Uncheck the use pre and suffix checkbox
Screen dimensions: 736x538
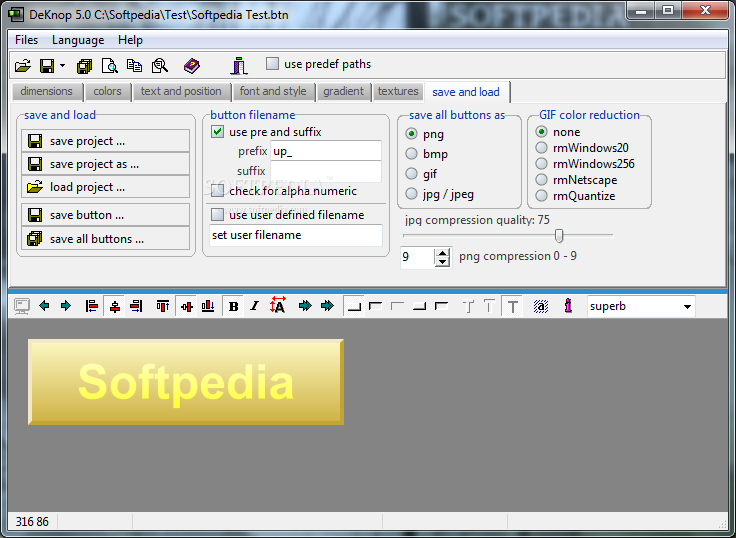click(217, 132)
